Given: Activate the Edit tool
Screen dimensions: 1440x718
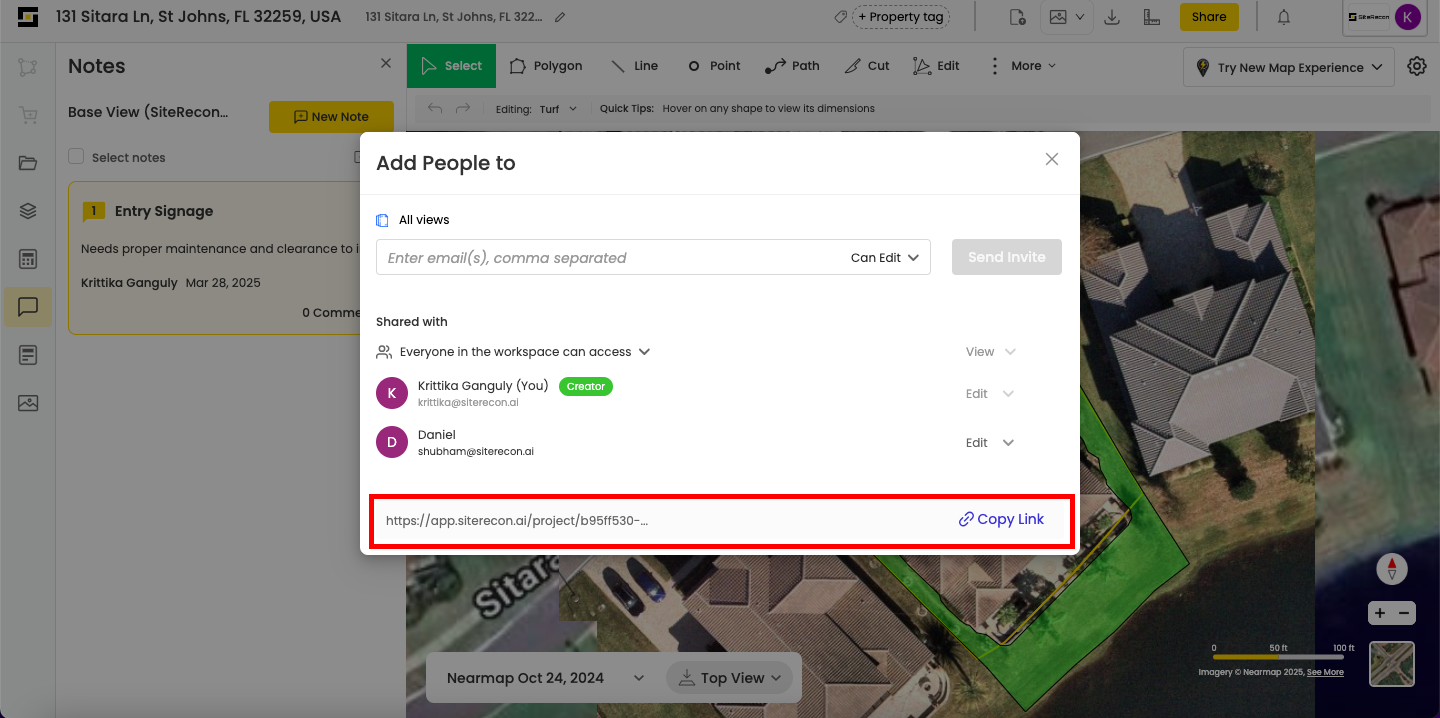Looking at the screenshot, I should (936, 66).
